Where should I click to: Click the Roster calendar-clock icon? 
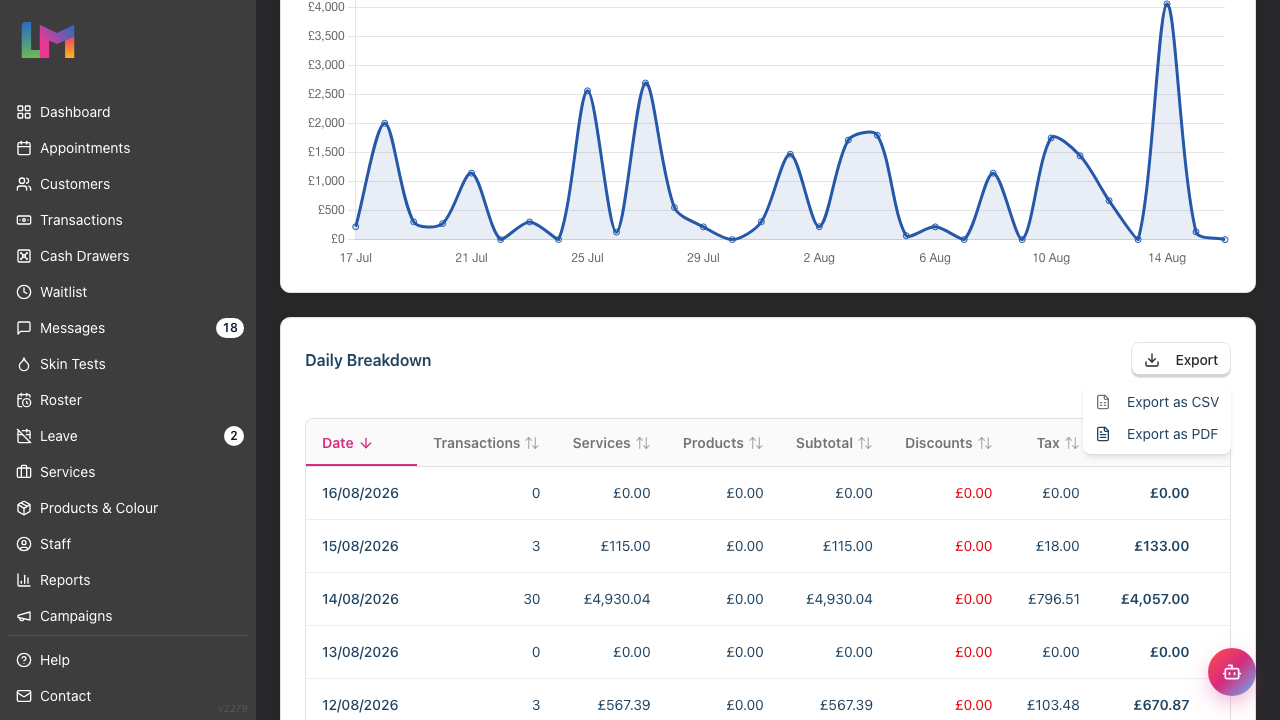[24, 400]
